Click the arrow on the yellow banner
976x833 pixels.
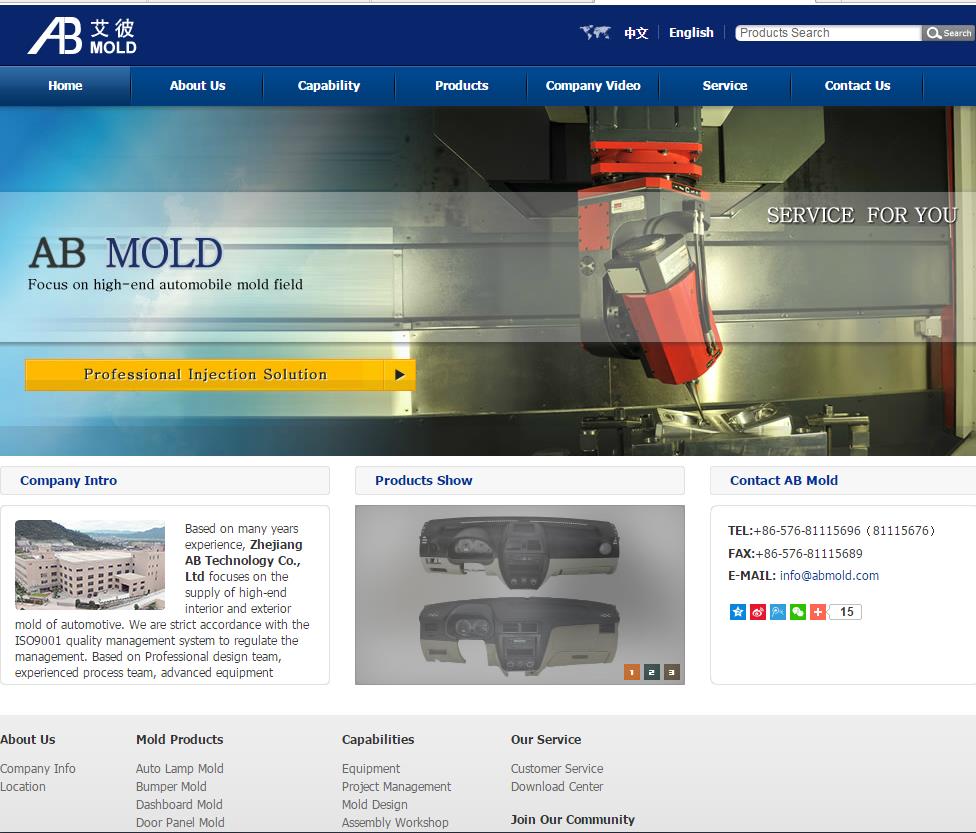(x=400, y=375)
